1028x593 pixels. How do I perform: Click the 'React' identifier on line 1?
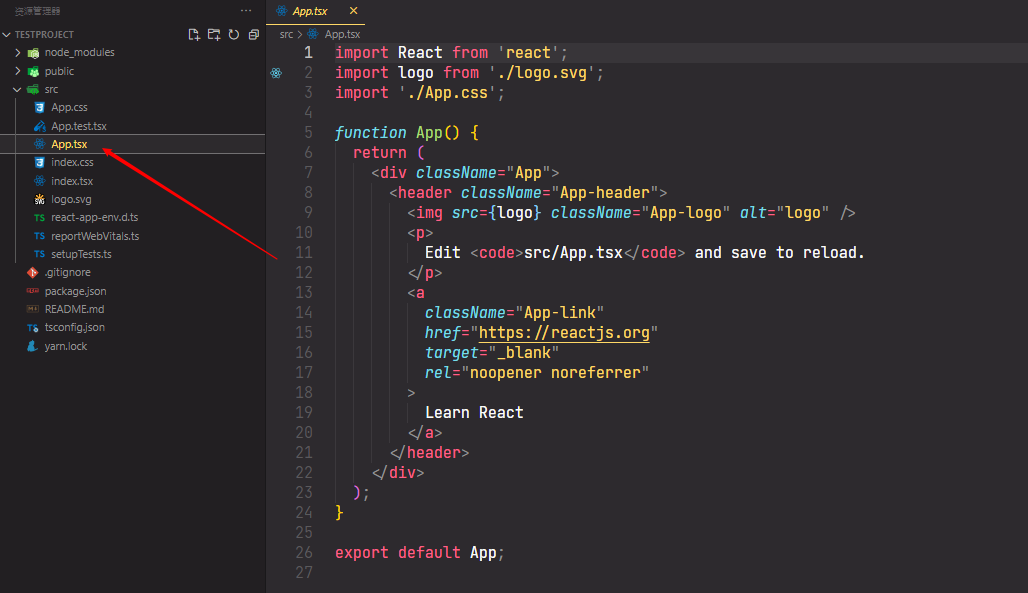click(420, 52)
